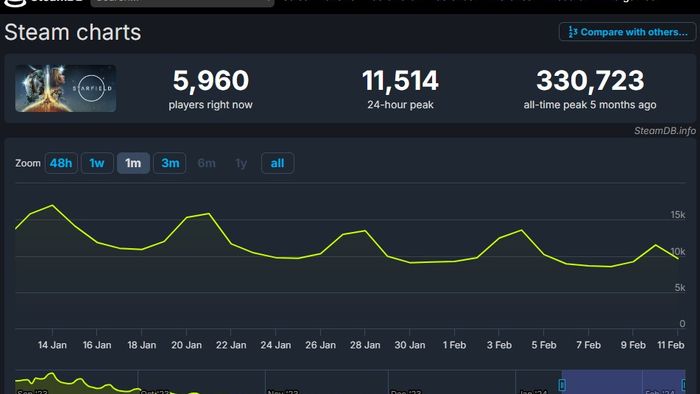700x394 pixels.
Task: Click the 20 Jan axis label
Action: point(186,345)
